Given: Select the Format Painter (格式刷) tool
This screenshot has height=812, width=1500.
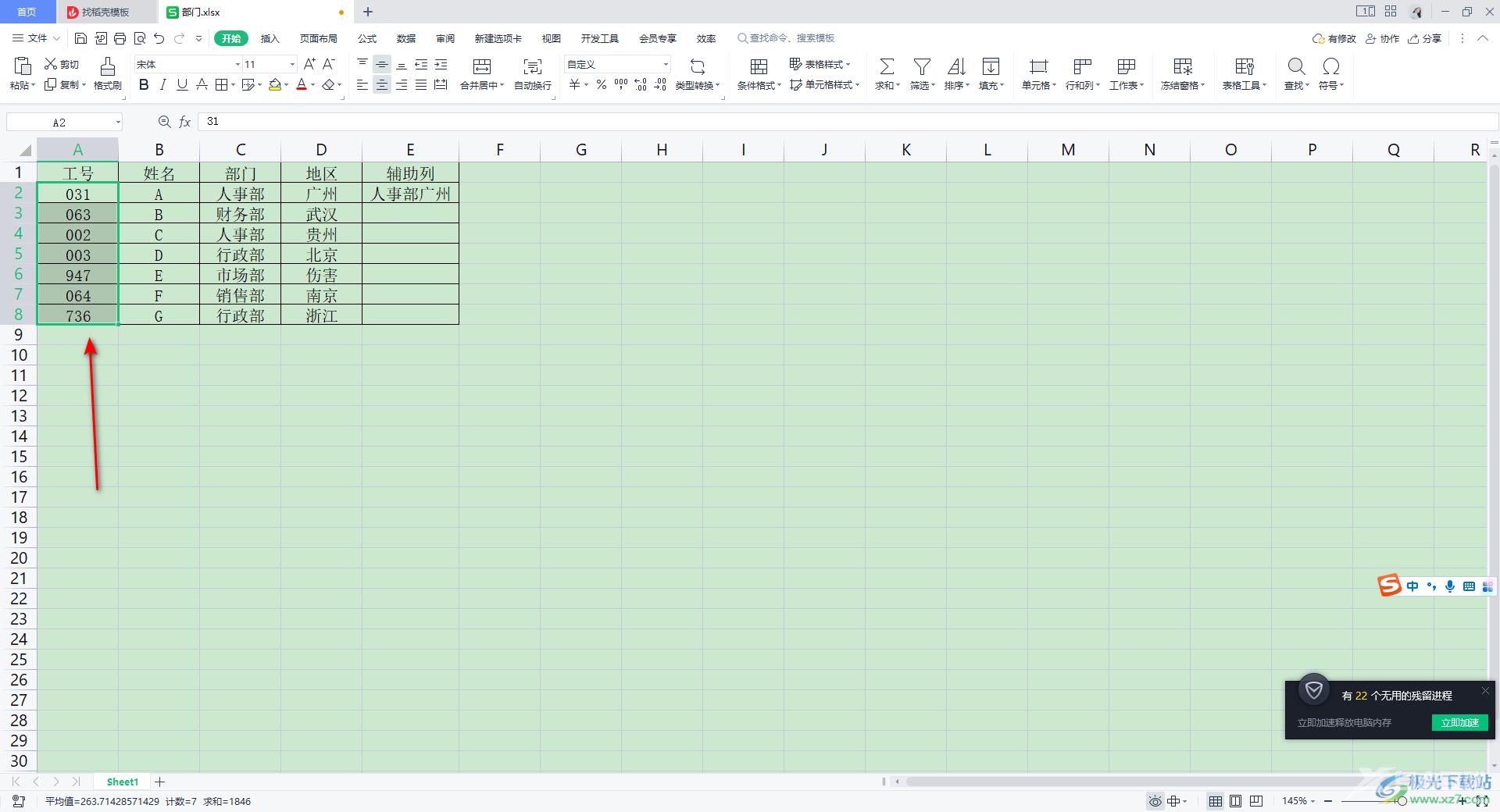Looking at the screenshot, I should pyautogui.click(x=108, y=73).
